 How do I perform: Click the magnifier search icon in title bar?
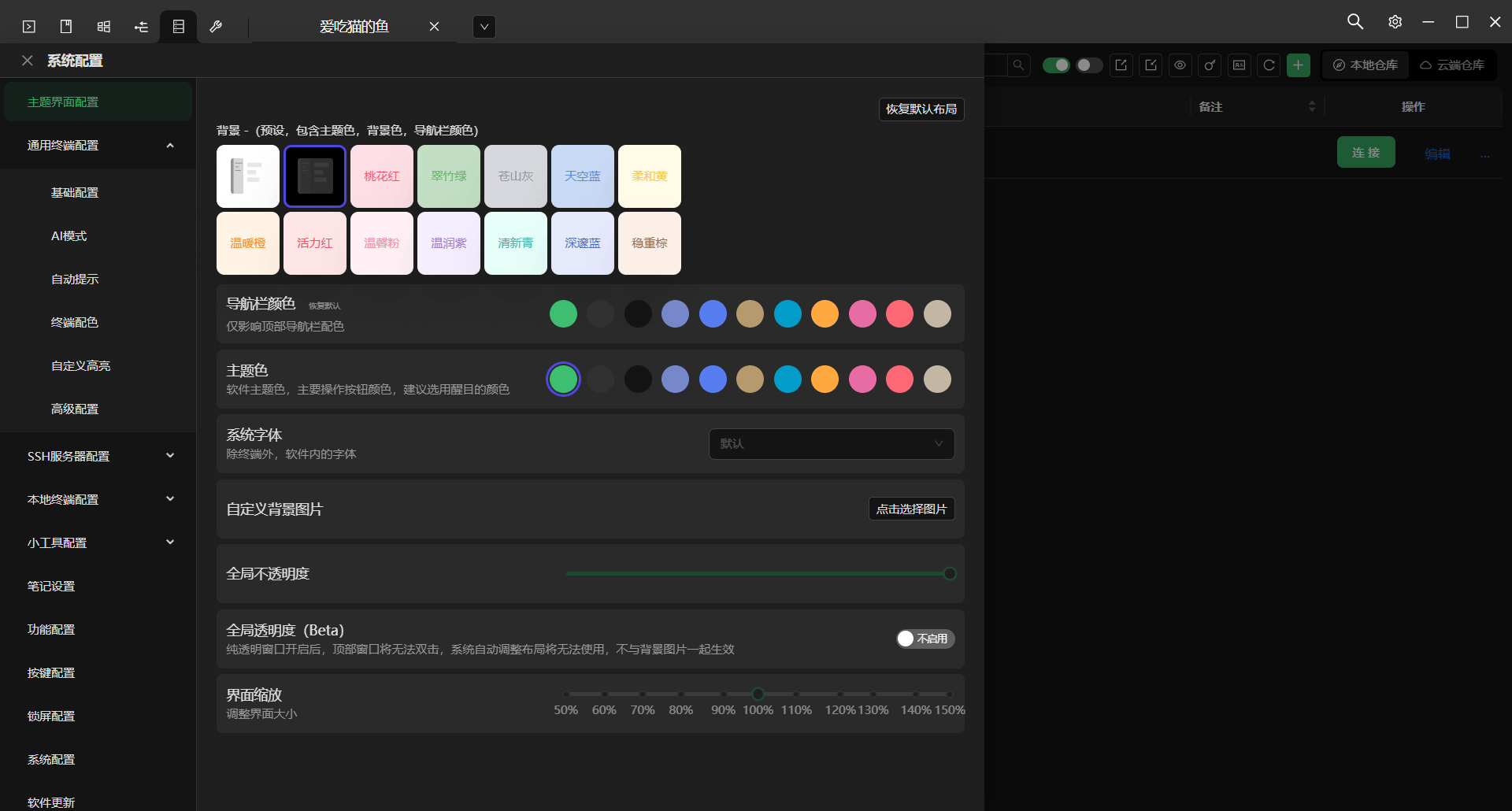1354,22
